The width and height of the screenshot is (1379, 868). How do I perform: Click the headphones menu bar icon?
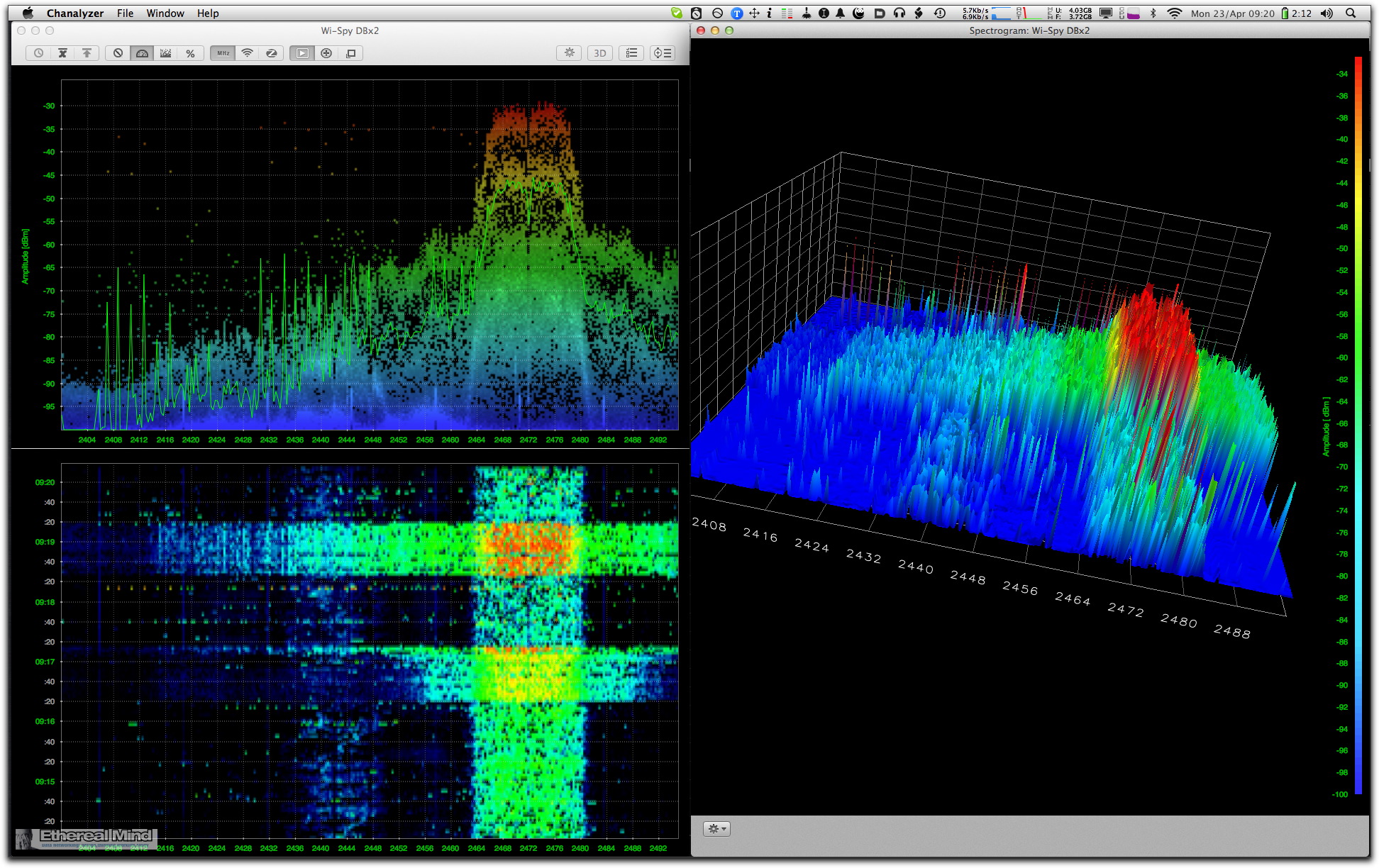[899, 13]
